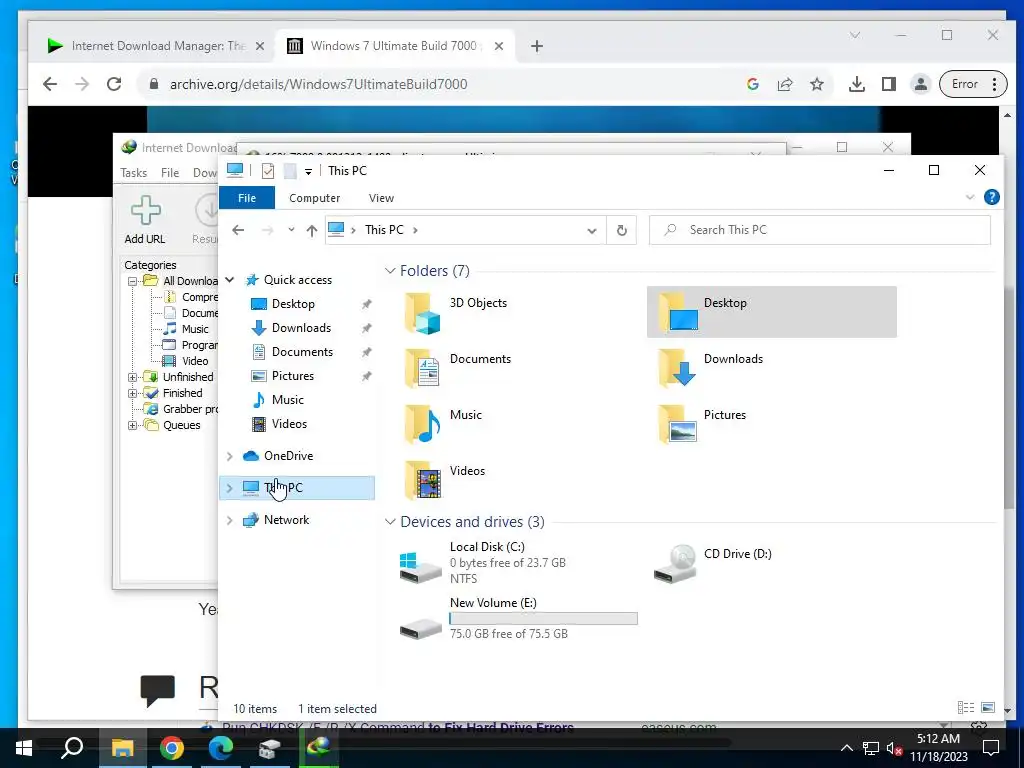Open the Videos folder in Folders group
This screenshot has width=1024, height=768.
coord(457,481)
